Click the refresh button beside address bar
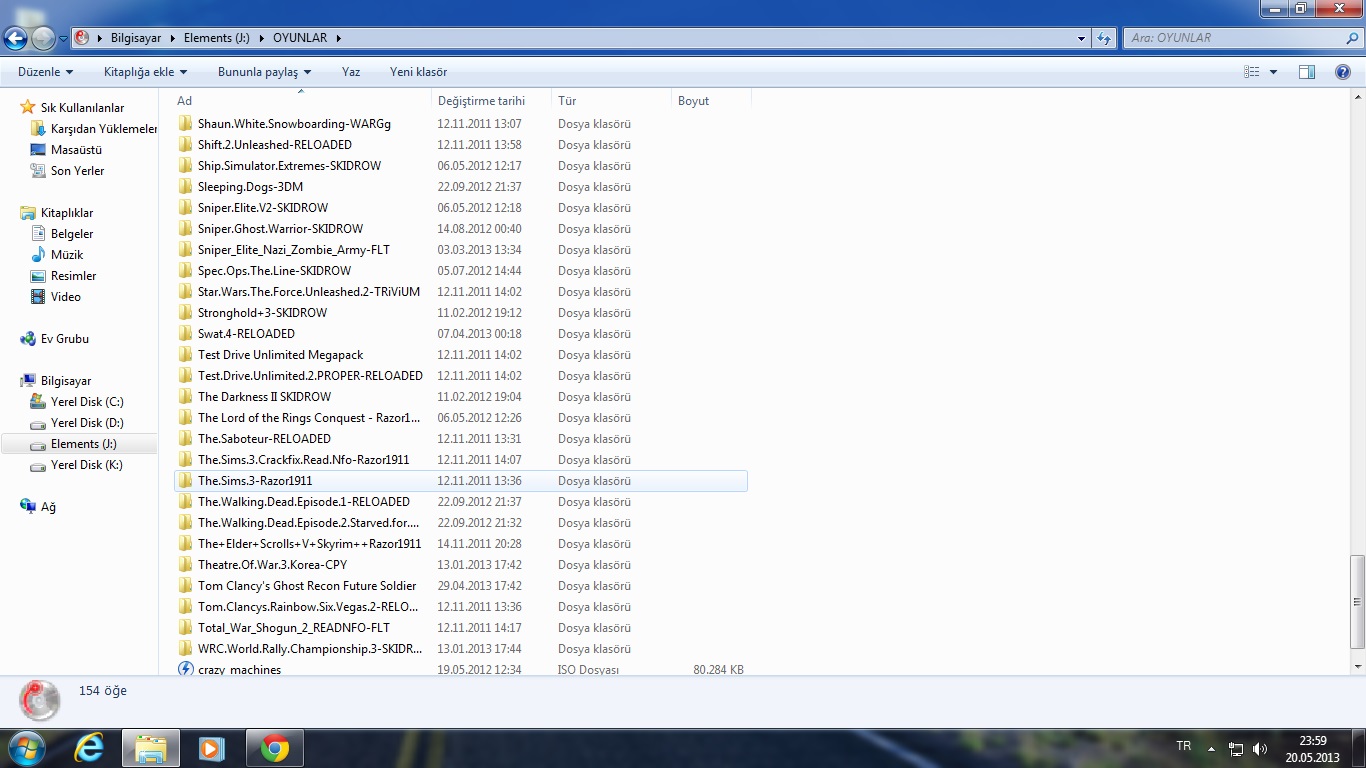This screenshot has width=1366, height=768. [x=1104, y=38]
